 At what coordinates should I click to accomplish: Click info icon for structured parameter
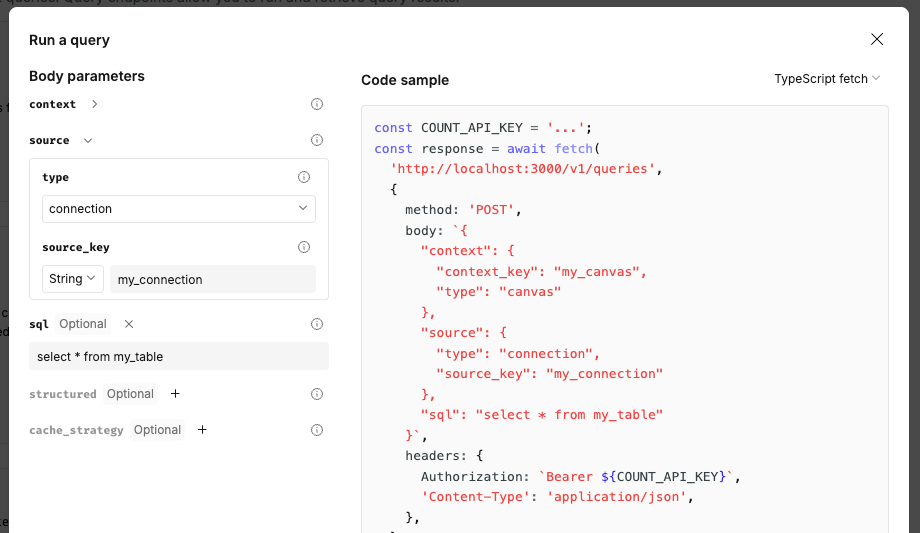pyautogui.click(x=317, y=394)
